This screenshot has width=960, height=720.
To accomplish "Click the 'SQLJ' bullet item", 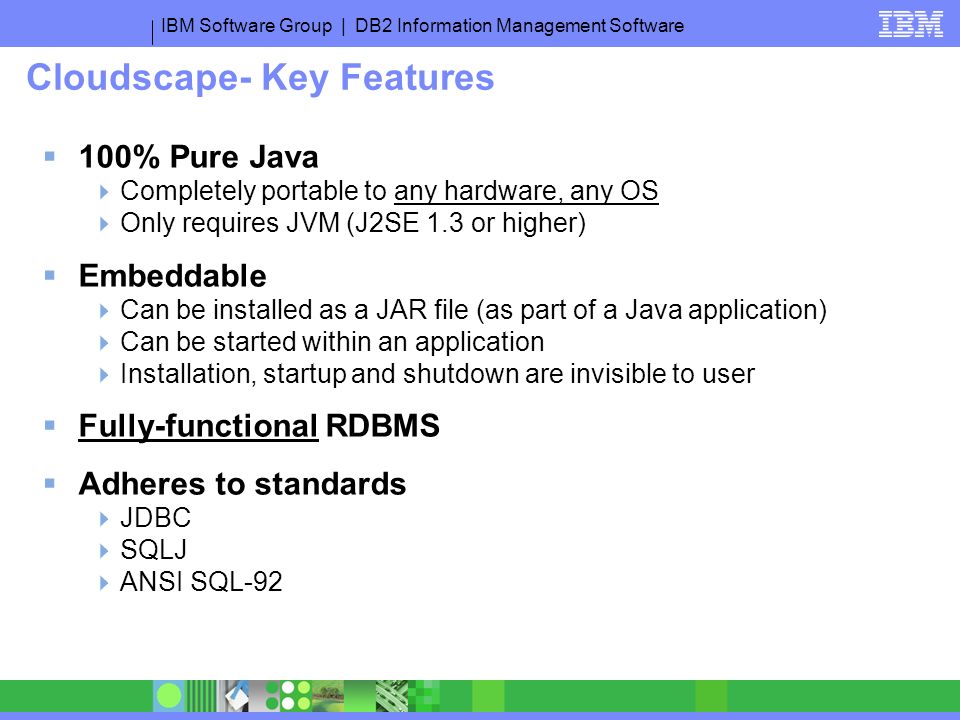I will tap(154, 550).
